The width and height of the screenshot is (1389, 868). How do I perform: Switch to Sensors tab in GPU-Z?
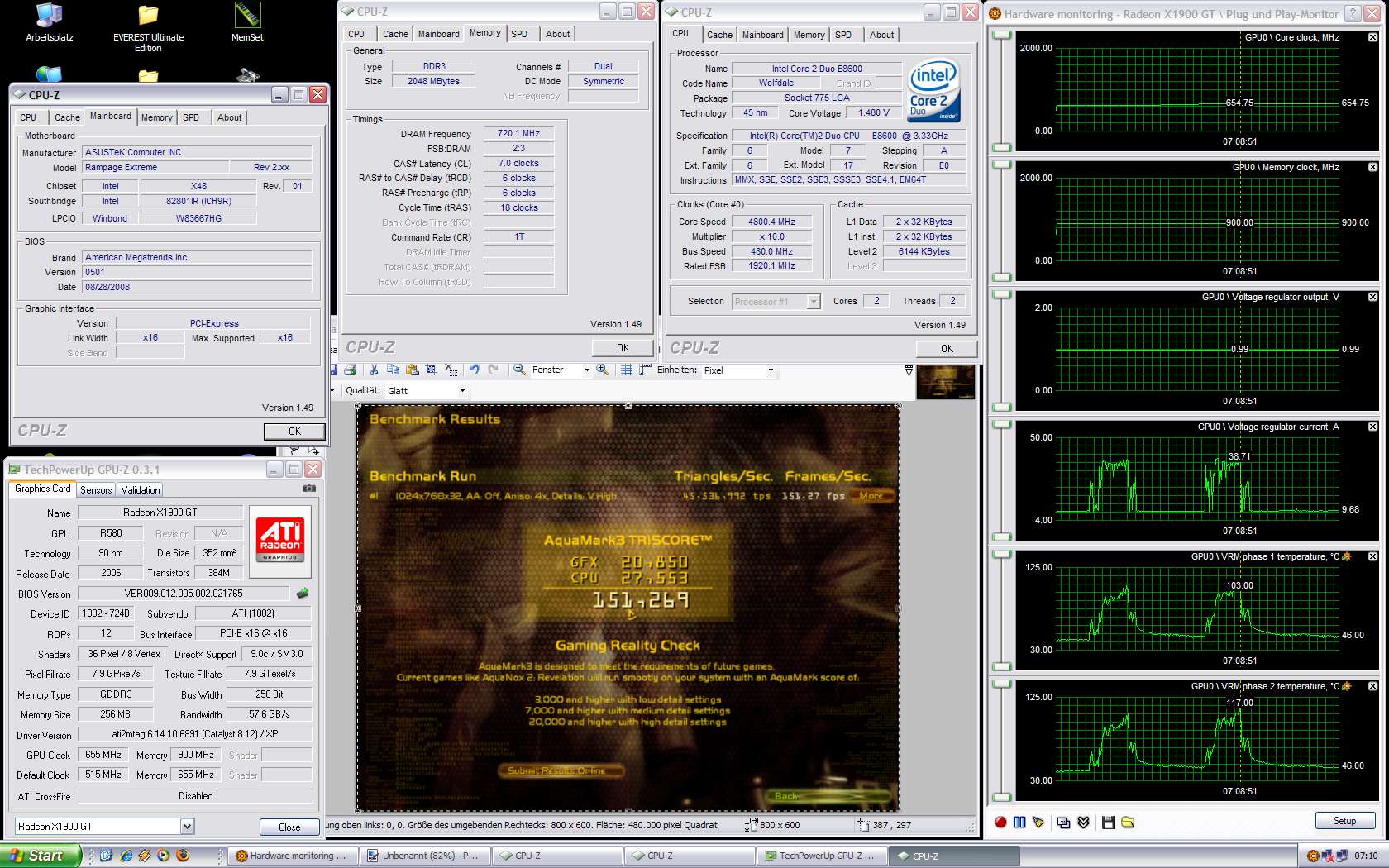coord(96,489)
